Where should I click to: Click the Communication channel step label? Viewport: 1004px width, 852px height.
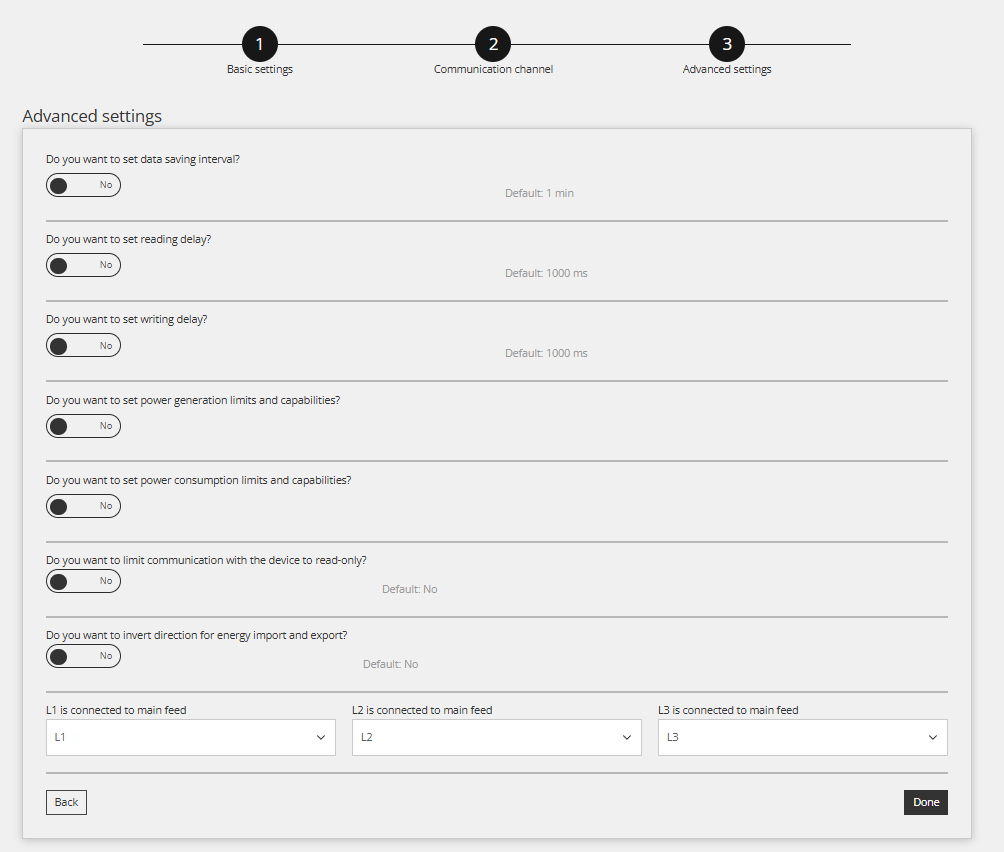(493, 70)
